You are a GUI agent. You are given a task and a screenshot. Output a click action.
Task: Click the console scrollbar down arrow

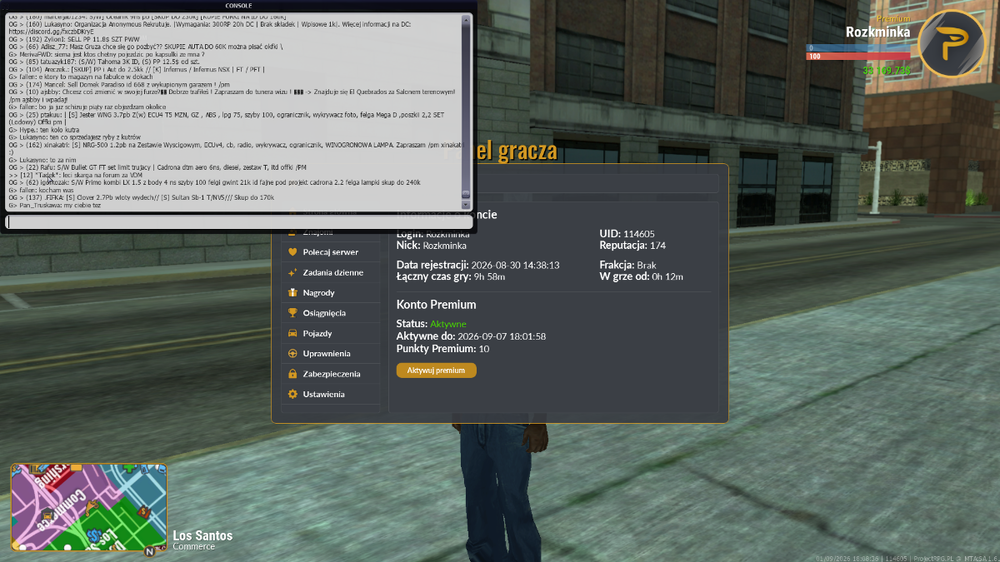(x=466, y=205)
